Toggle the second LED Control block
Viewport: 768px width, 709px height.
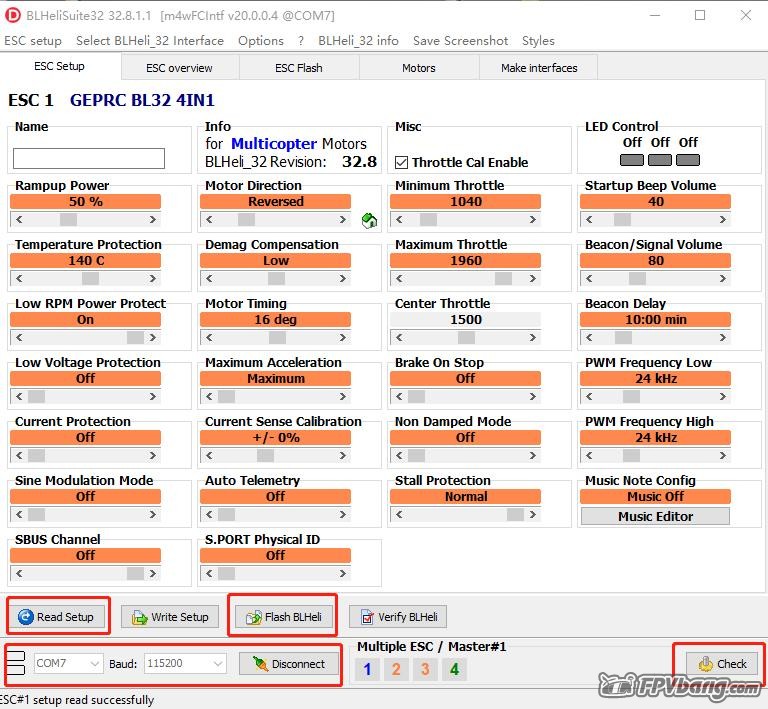pos(660,160)
